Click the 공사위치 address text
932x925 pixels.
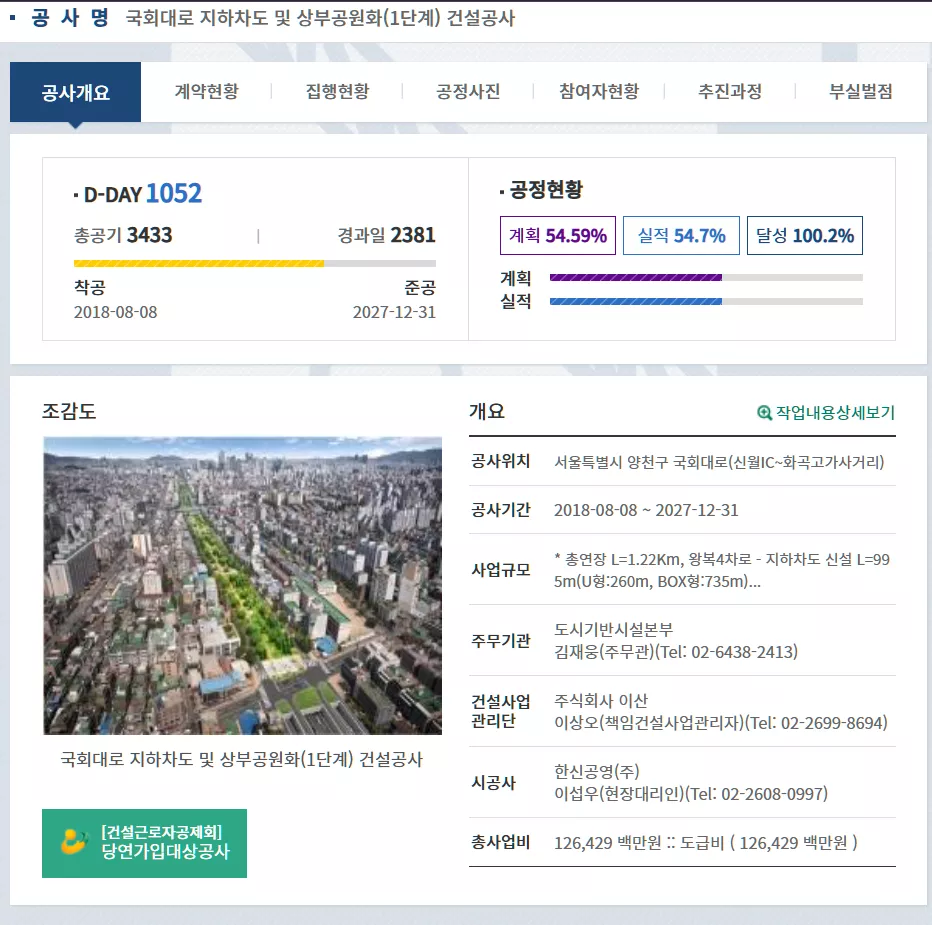click(719, 462)
